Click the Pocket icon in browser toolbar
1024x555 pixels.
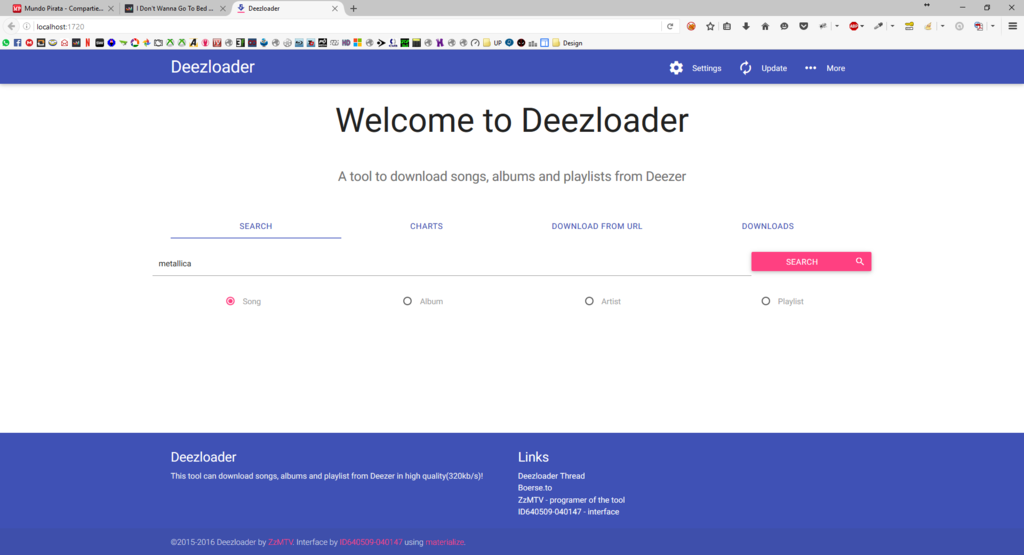pos(803,26)
